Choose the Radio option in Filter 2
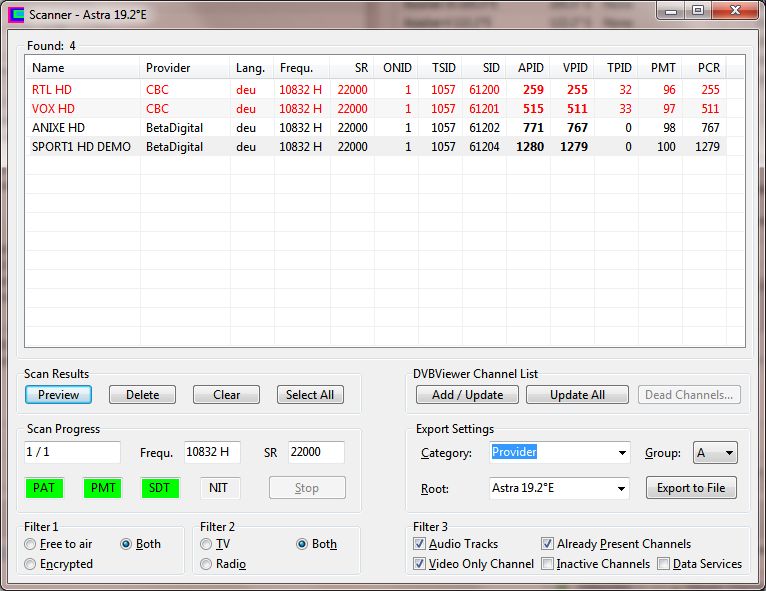This screenshot has height=591, width=766. (x=207, y=564)
